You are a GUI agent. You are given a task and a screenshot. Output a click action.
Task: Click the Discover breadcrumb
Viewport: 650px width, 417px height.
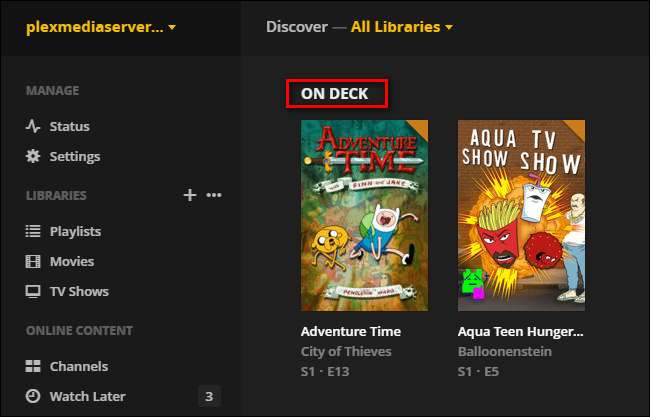[x=297, y=27]
